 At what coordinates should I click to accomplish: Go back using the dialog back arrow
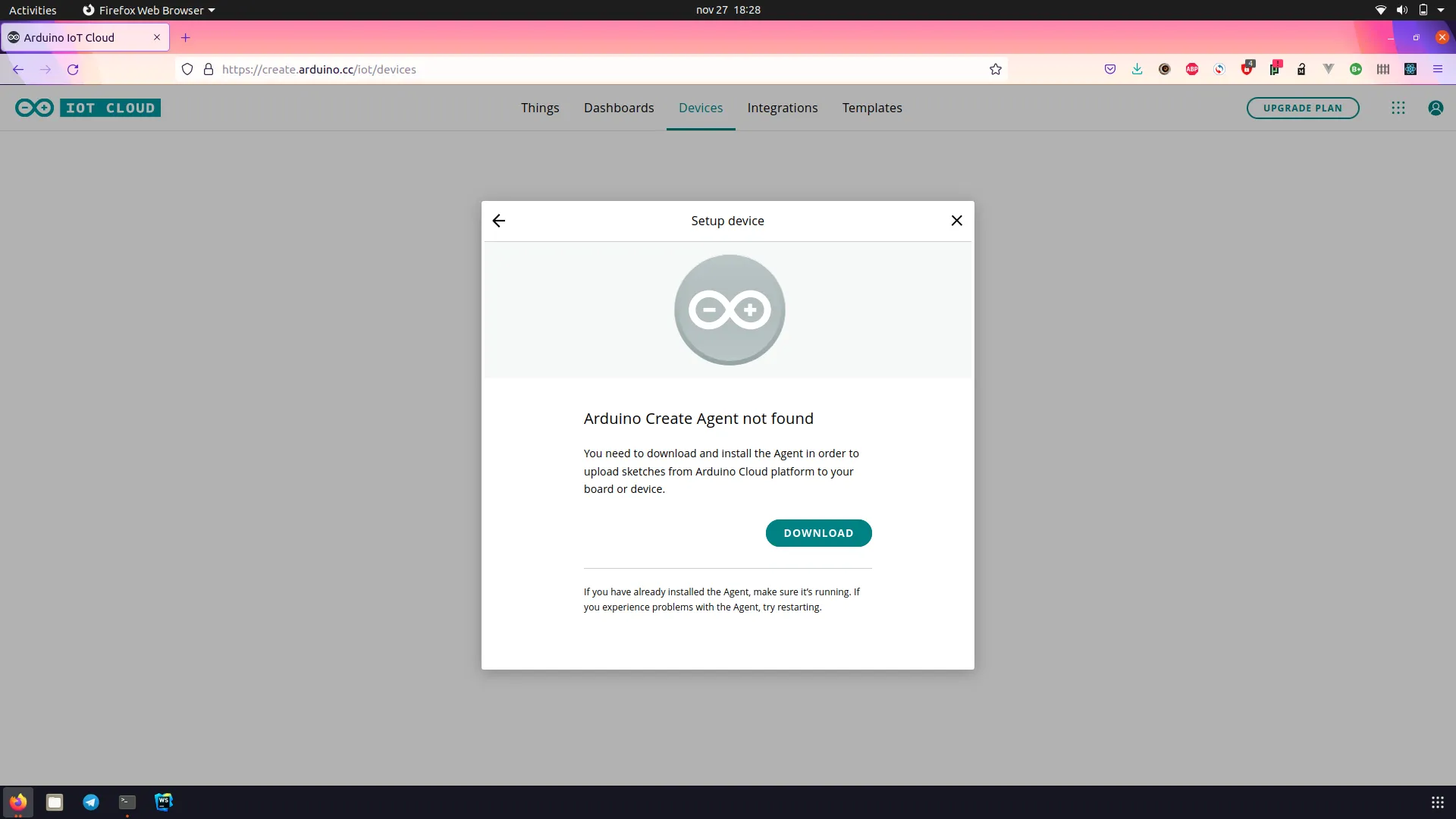pos(498,221)
